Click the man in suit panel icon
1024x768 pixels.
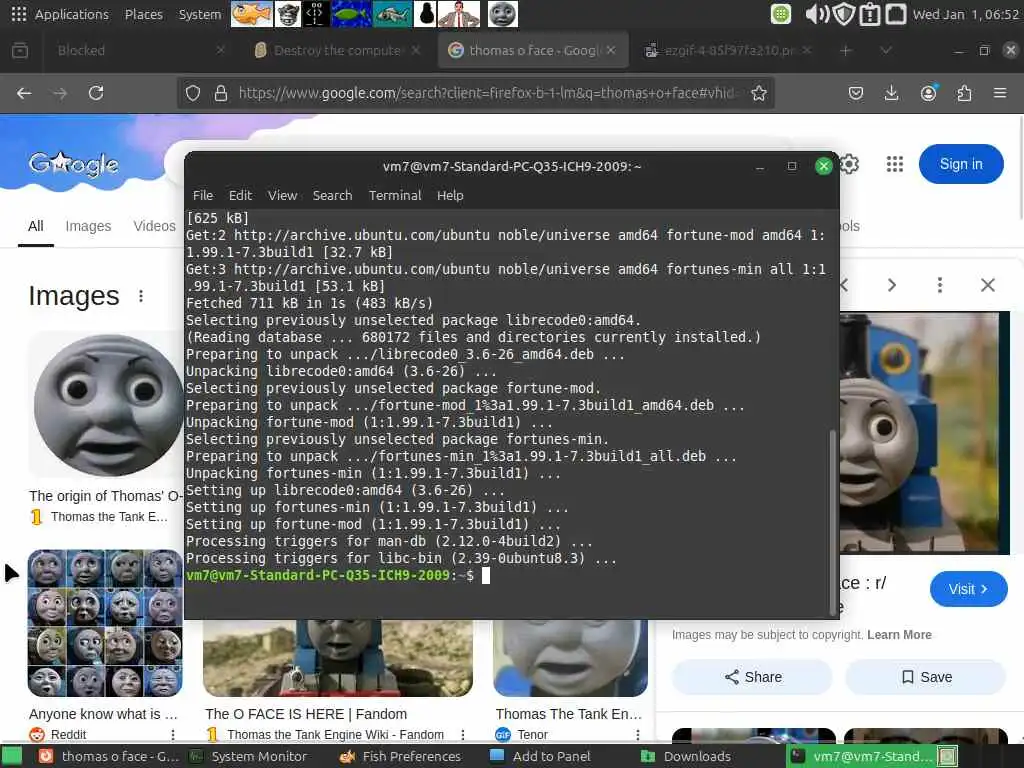pos(458,14)
